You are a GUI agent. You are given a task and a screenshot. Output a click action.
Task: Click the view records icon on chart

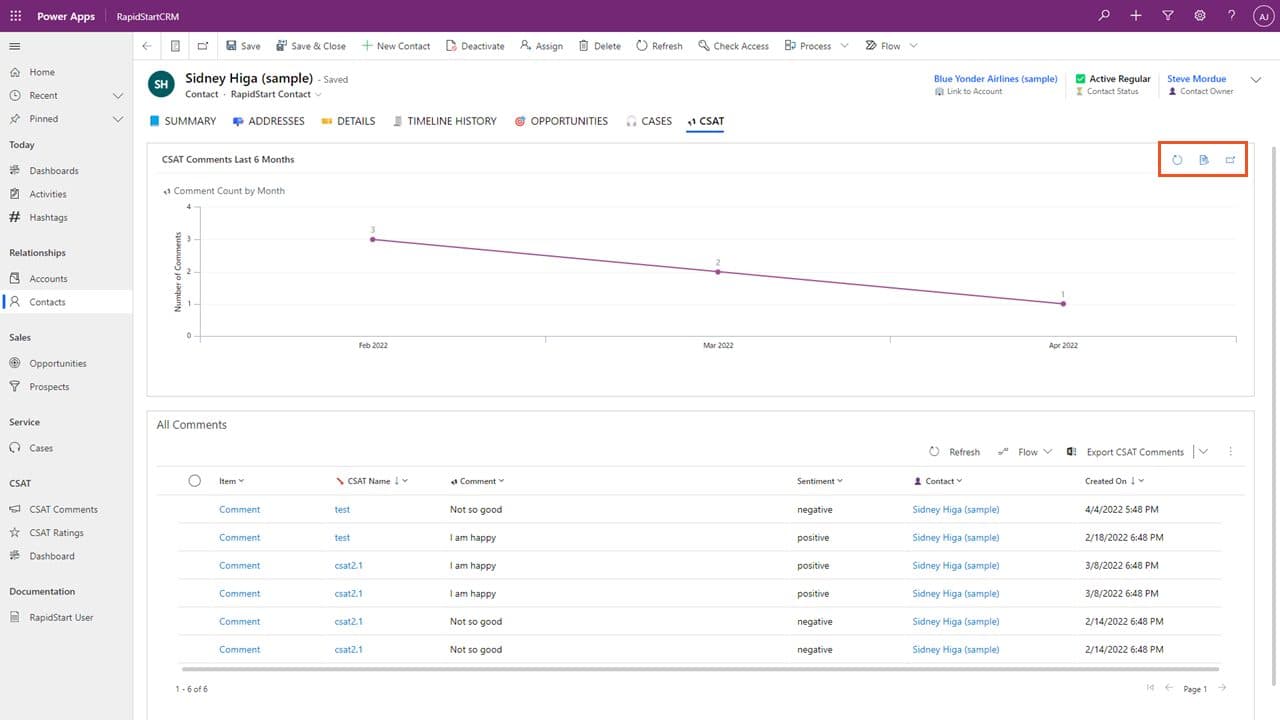tap(1204, 160)
